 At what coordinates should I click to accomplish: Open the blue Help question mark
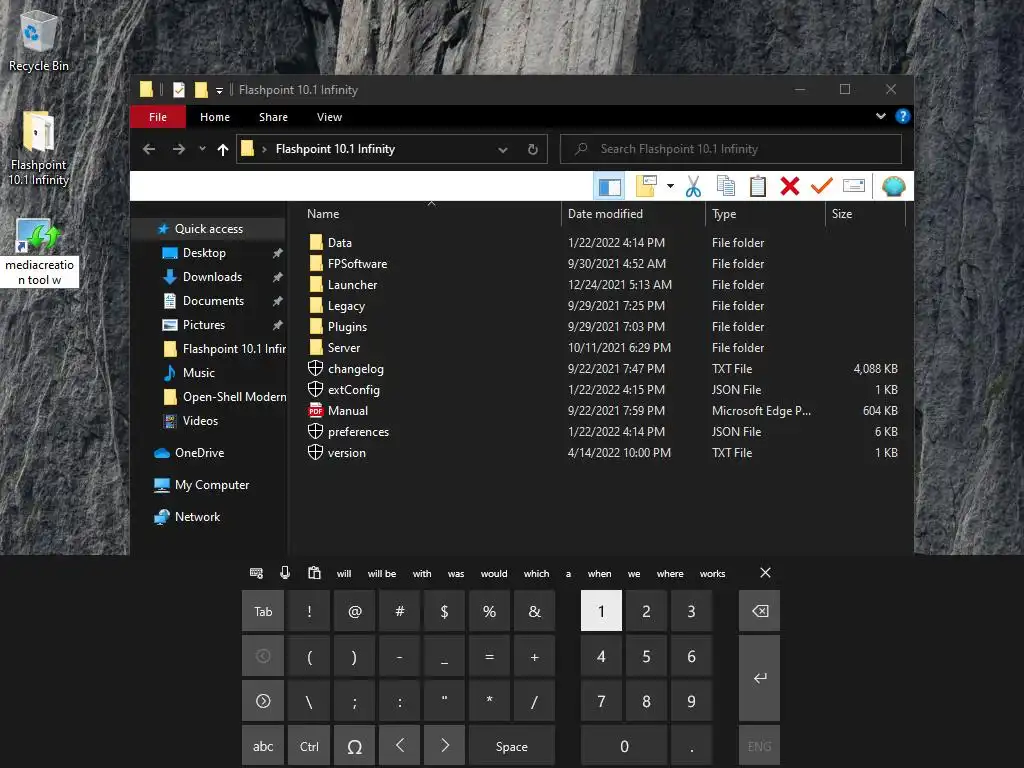coord(903,116)
